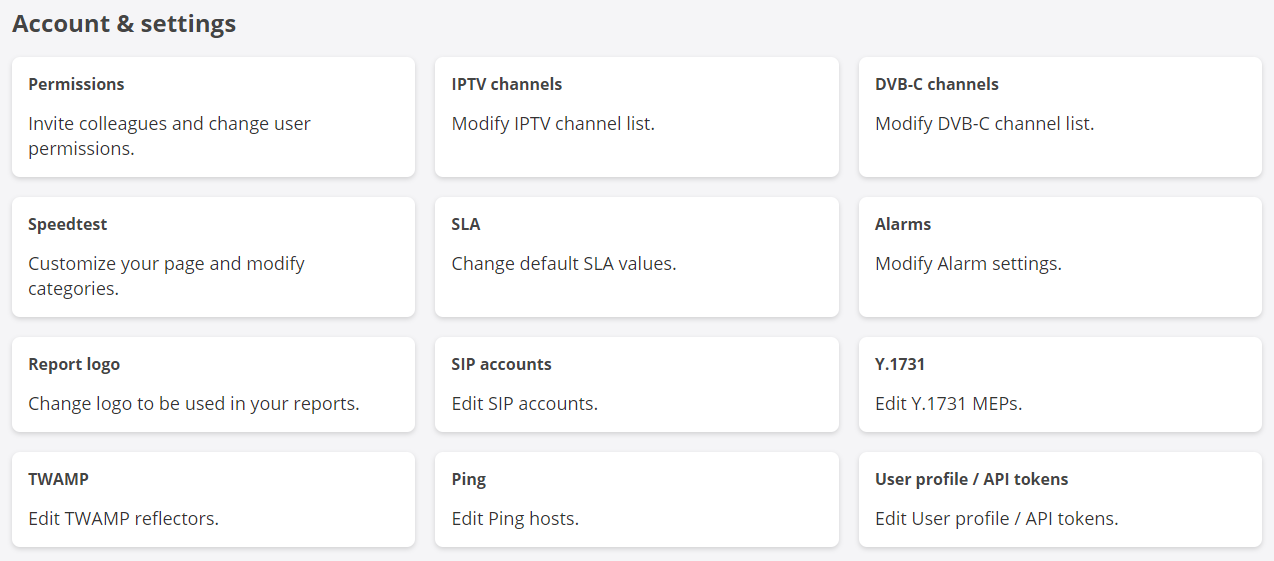
Task: Click 'Edit Ping hosts' description
Action: [x=515, y=519]
